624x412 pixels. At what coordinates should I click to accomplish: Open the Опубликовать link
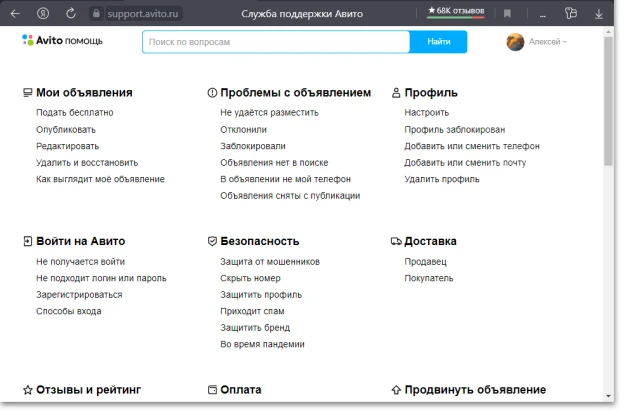coord(66,130)
